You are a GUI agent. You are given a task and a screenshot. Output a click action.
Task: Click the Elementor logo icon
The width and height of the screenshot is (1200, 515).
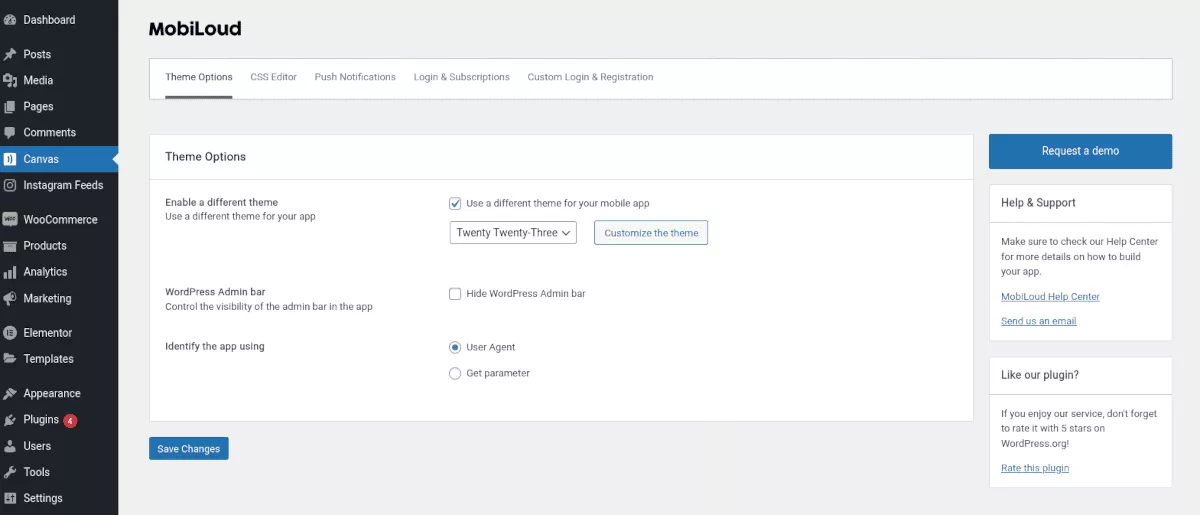[10, 332]
